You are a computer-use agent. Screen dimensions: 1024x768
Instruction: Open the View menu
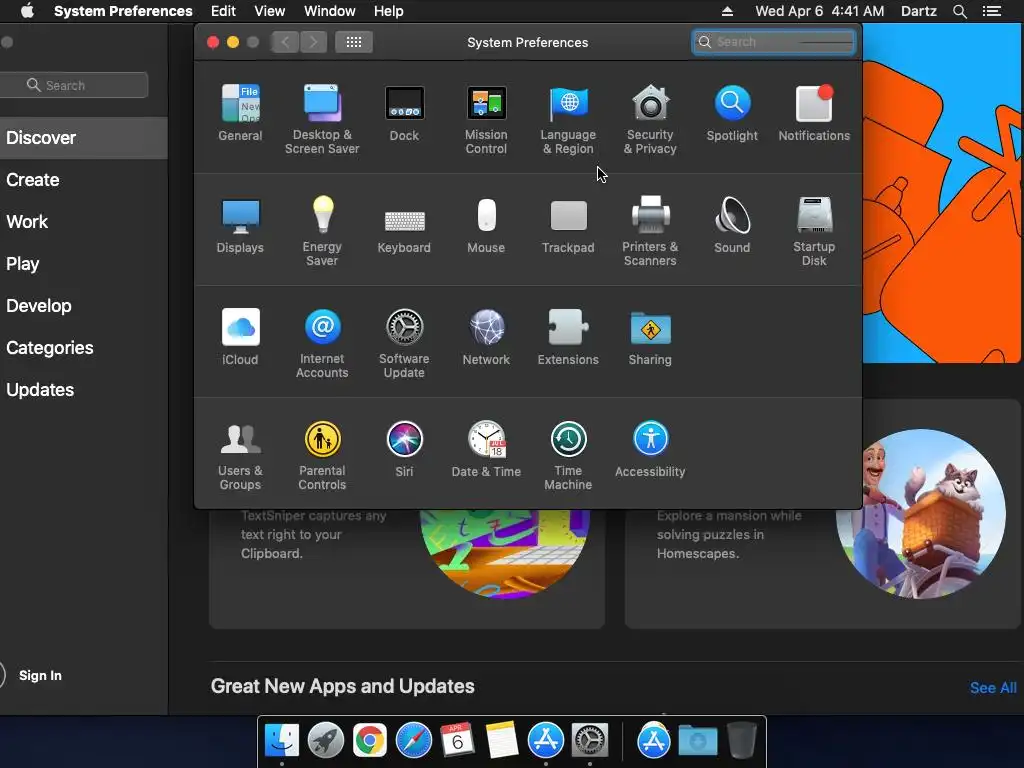[270, 11]
